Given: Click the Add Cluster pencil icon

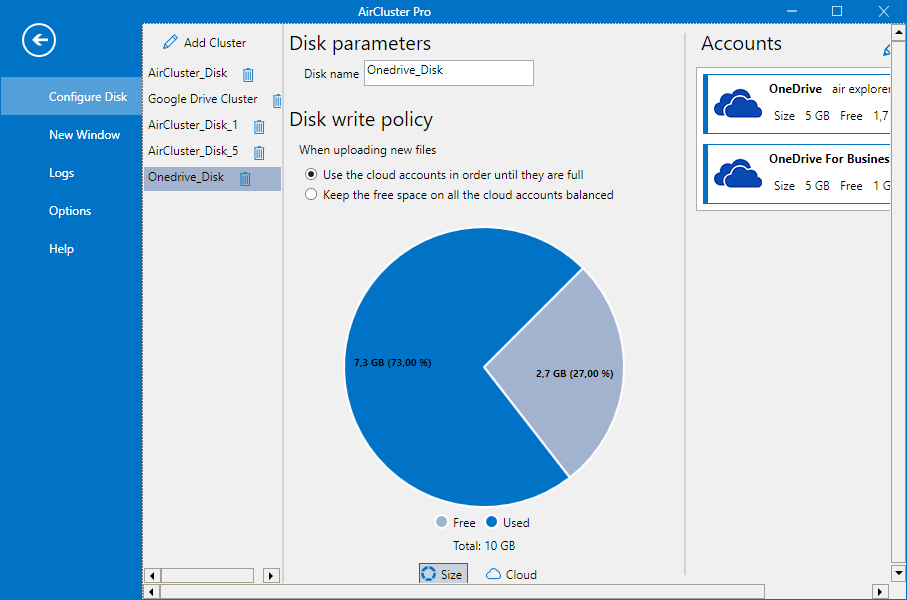Looking at the screenshot, I should tap(170, 42).
